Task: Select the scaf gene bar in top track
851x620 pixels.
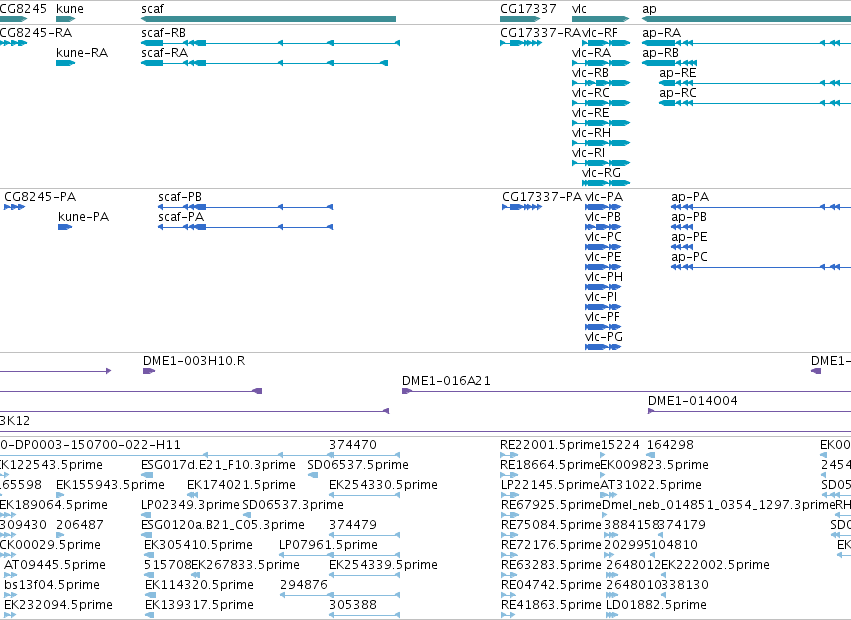Action: pos(268,19)
